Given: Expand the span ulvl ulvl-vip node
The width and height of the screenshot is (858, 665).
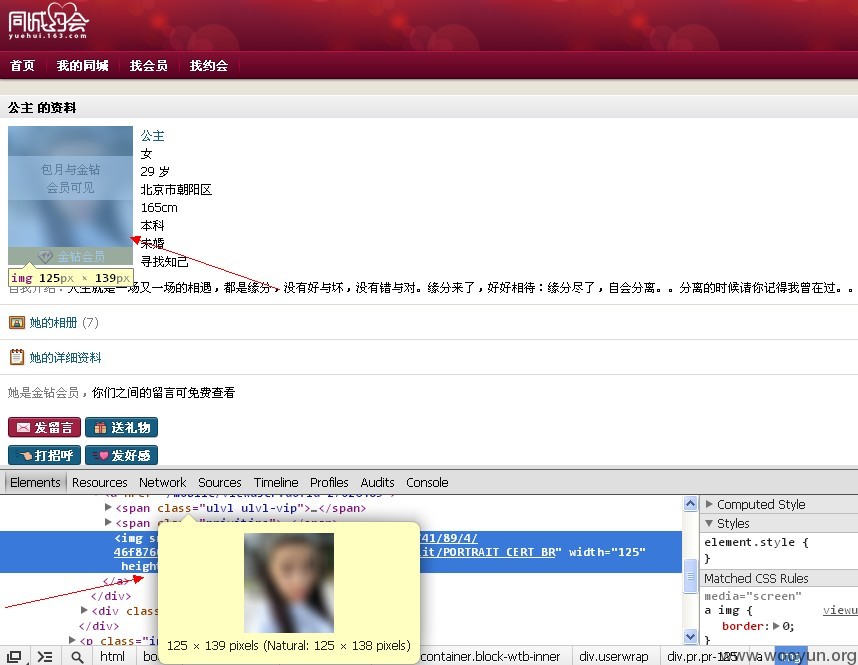Looking at the screenshot, I should 108,507.
